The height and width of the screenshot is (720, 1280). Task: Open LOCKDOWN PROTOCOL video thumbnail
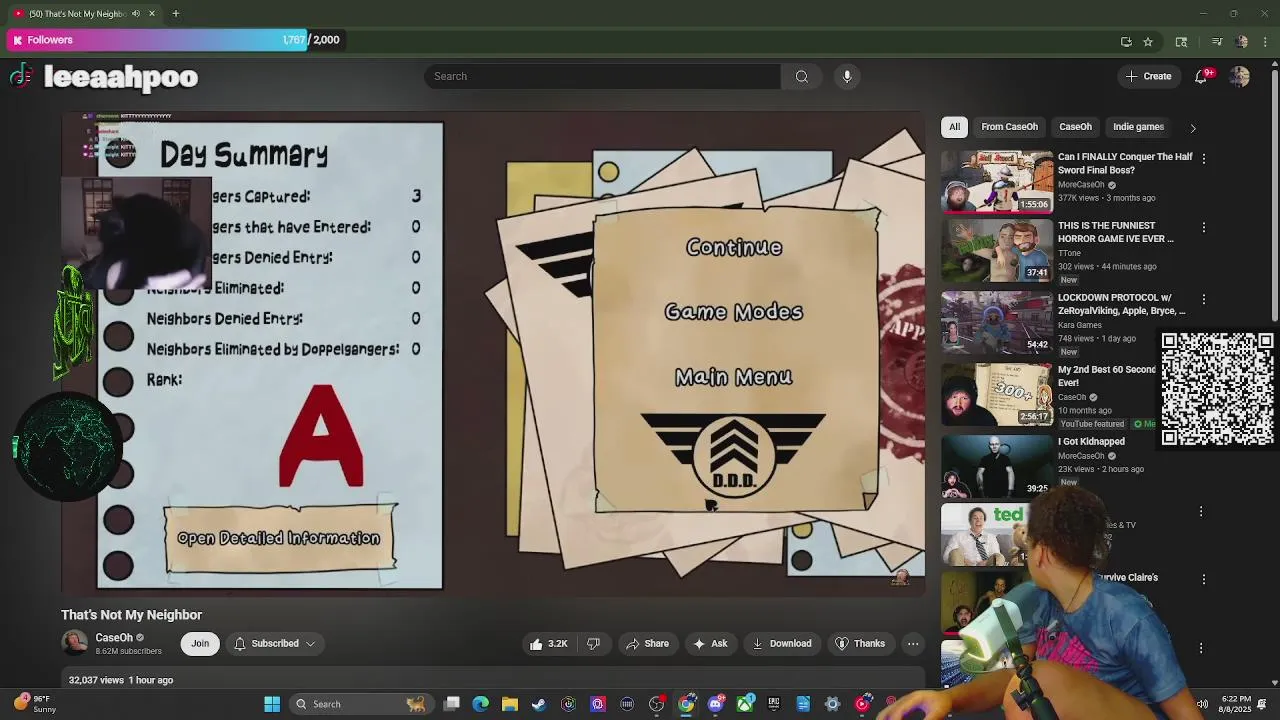click(997, 322)
